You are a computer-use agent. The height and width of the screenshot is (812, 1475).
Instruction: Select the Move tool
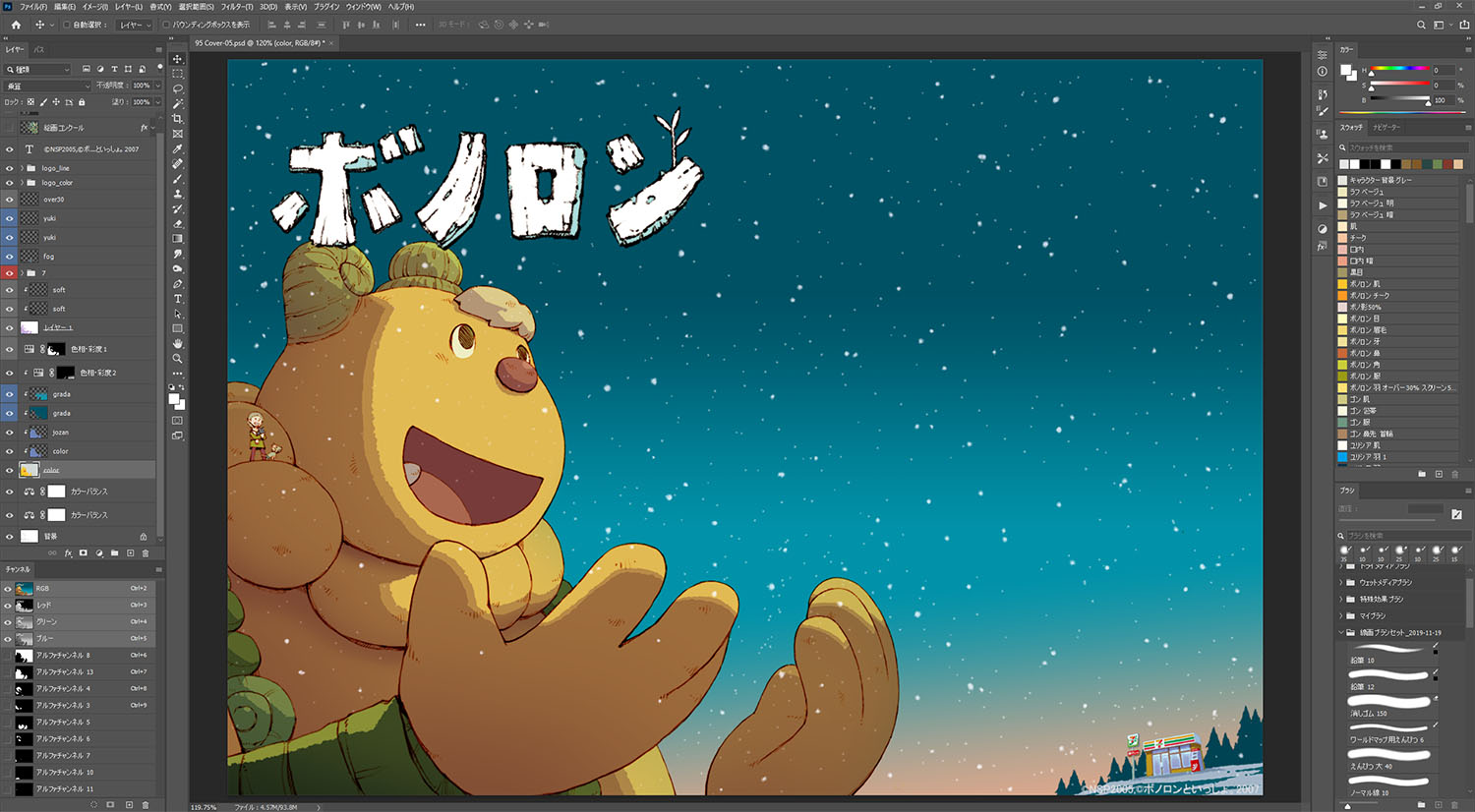(179, 57)
